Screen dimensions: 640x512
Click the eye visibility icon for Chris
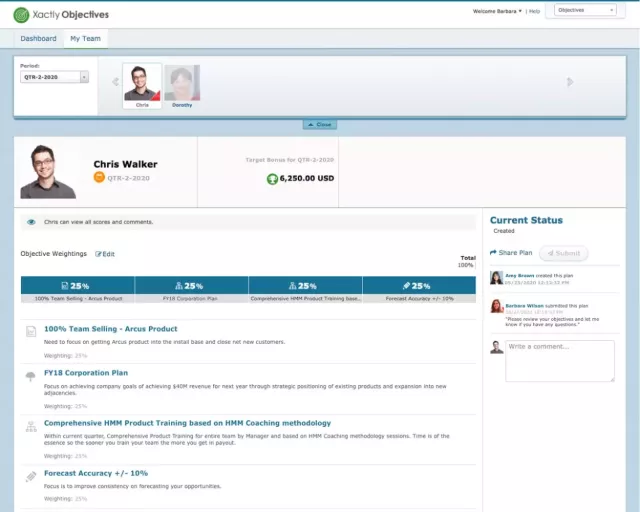click(x=32, y=222)
